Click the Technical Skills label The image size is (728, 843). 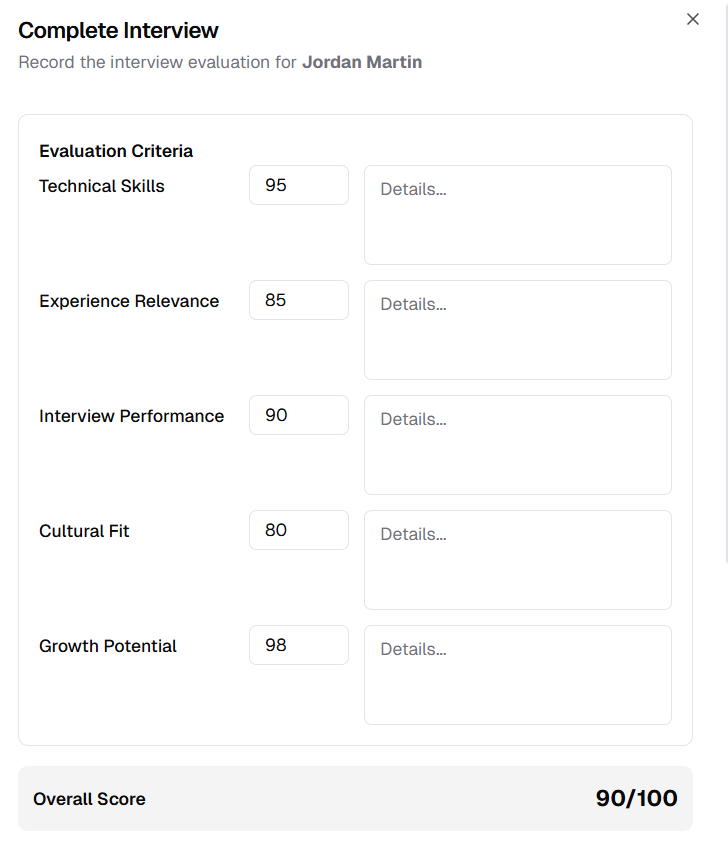coord(101,186)
